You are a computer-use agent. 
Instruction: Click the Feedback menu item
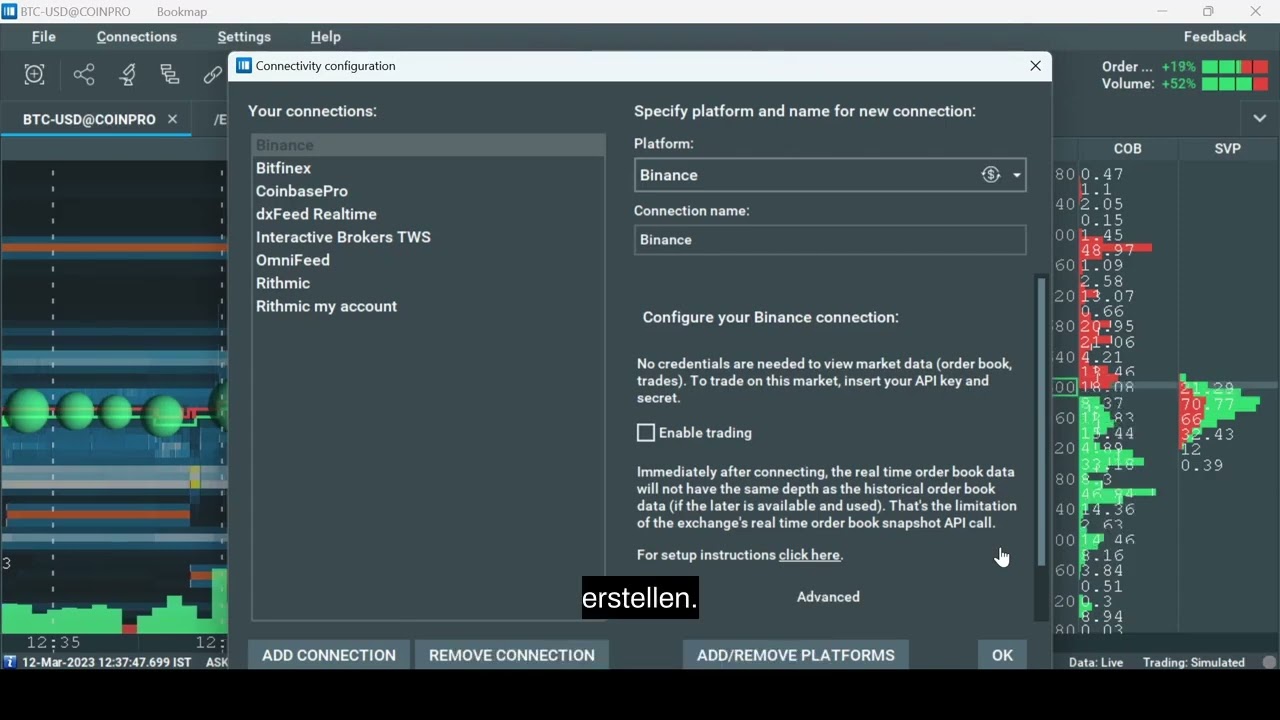1215,37
